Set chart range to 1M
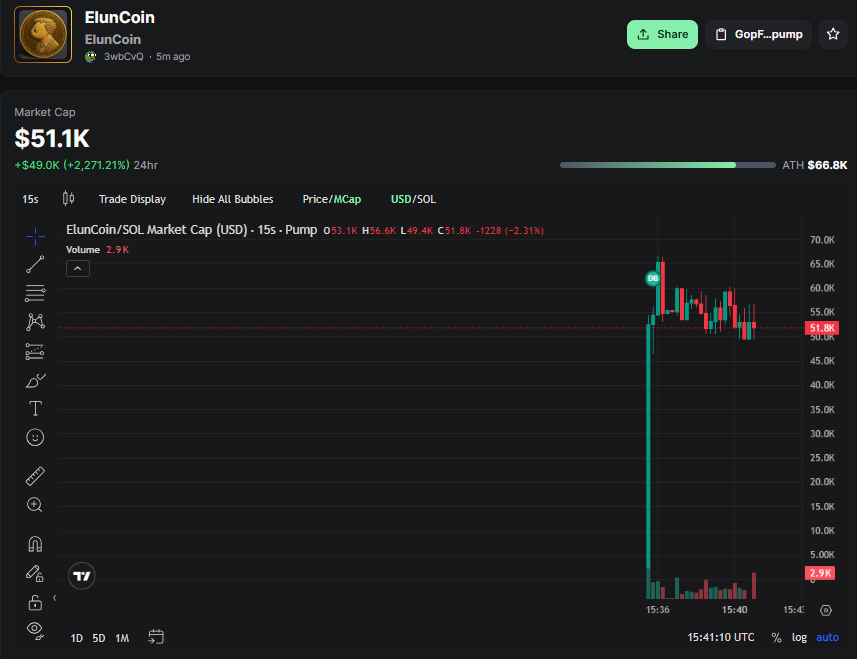 click(x=122, y=638)
